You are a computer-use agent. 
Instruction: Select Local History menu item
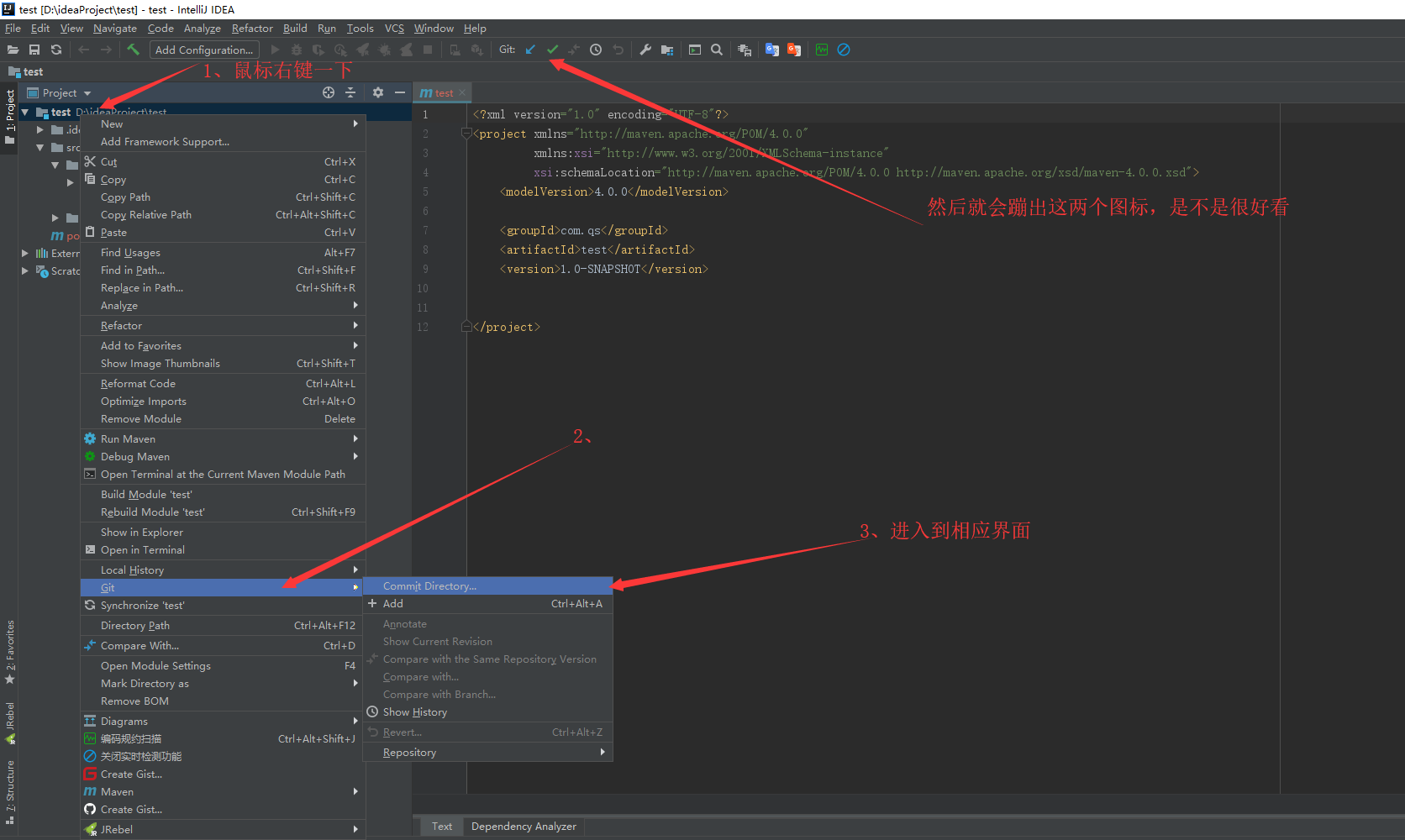click(223, 570)
